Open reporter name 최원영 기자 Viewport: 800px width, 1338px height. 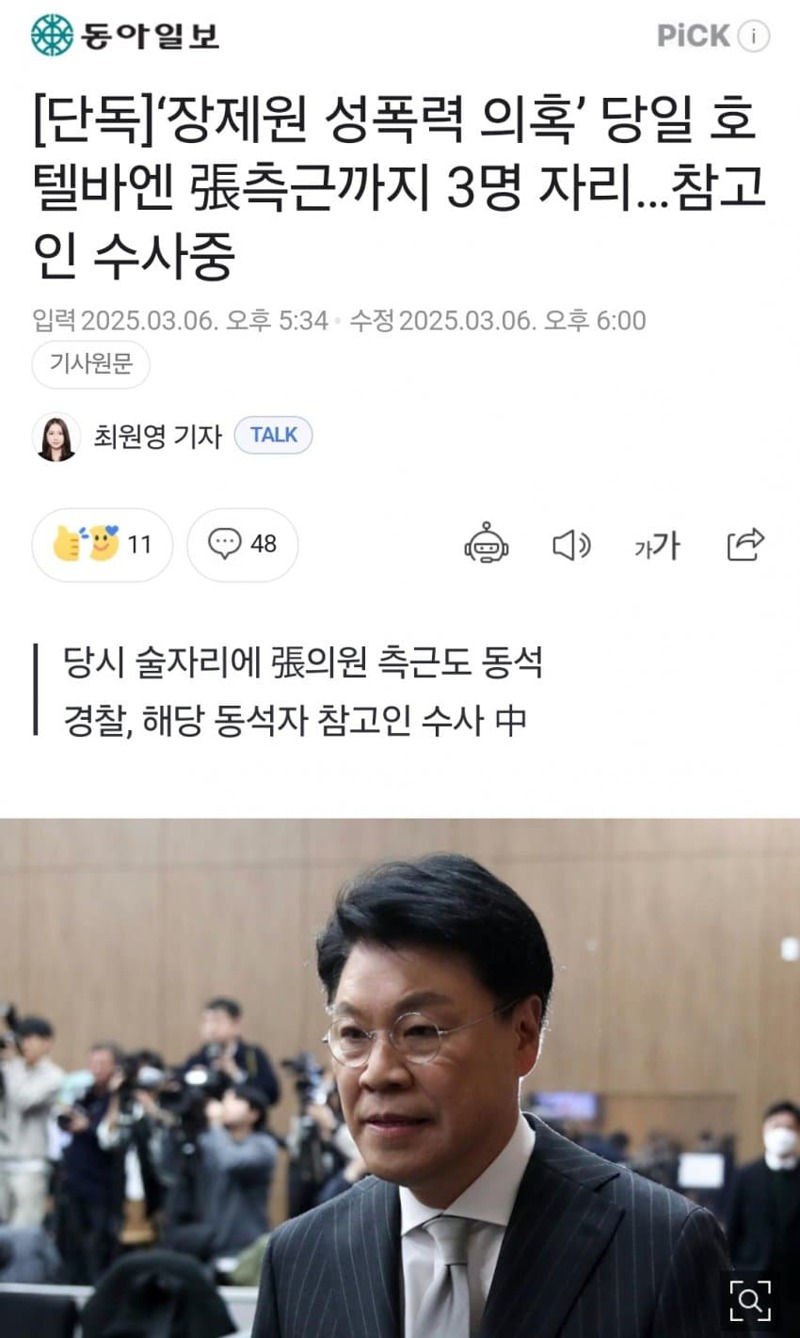pos(157,436)
